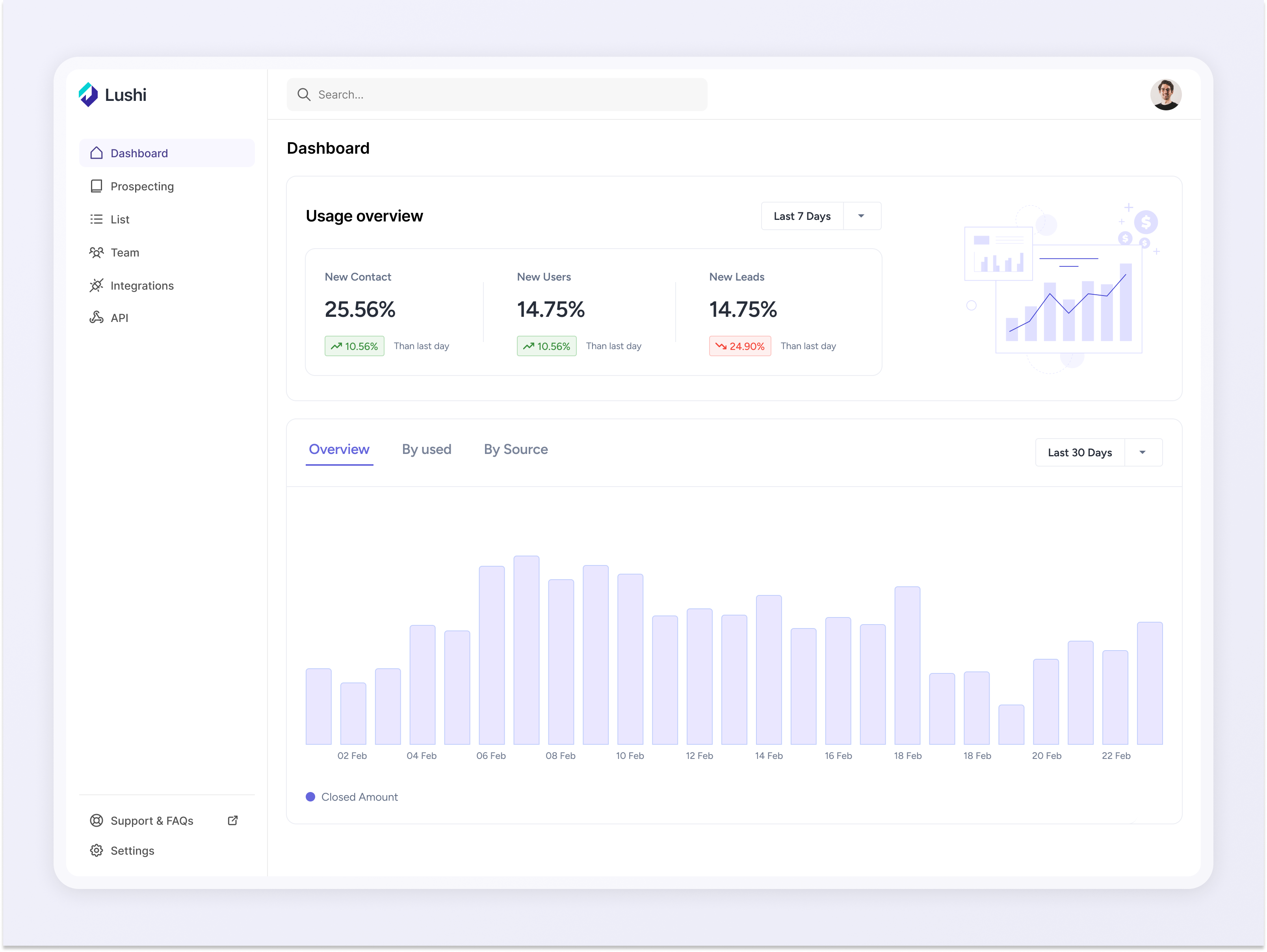
Task: Select the Dashboard home icon
Action: pyautogui.click(x=96, y=153)
